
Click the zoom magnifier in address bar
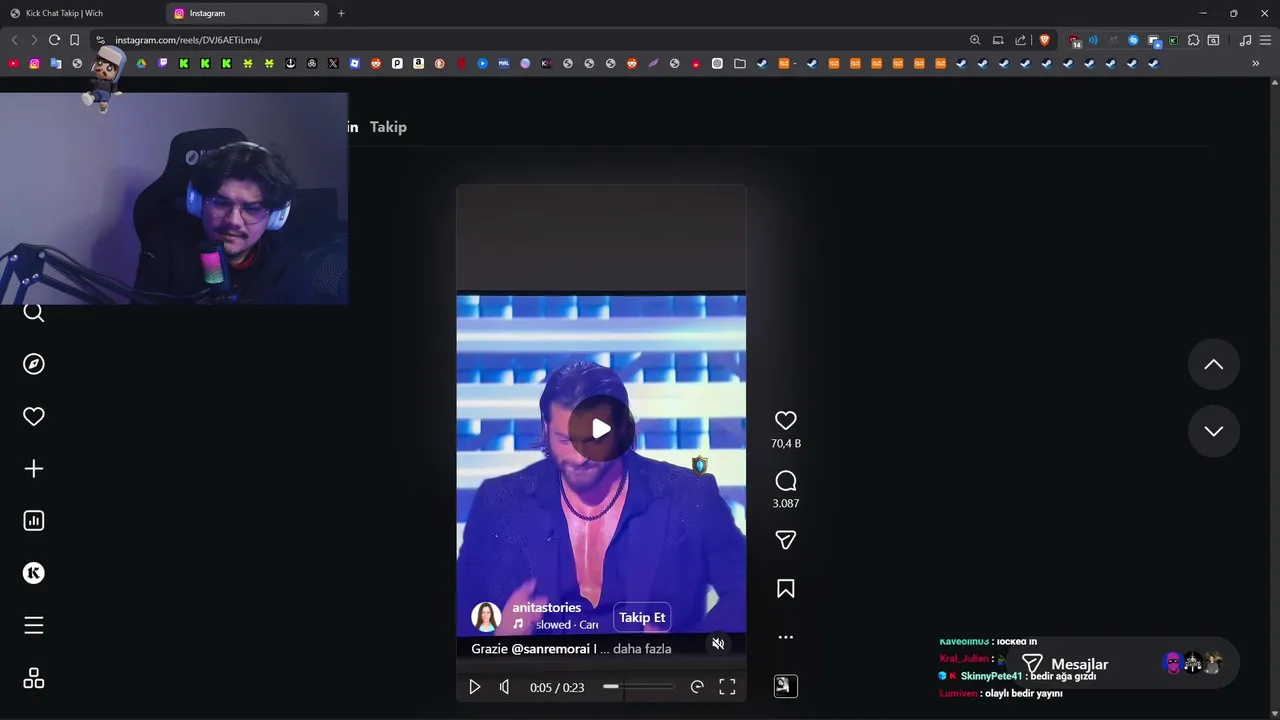tap(975, 40)
